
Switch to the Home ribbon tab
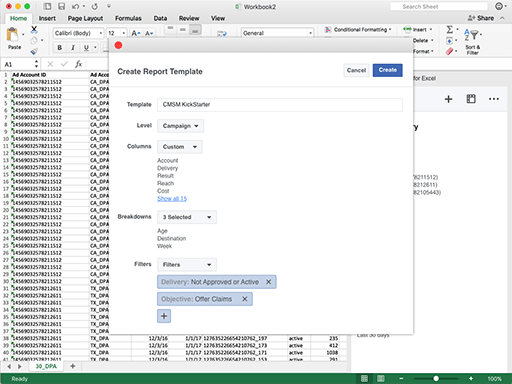(18, 18)
